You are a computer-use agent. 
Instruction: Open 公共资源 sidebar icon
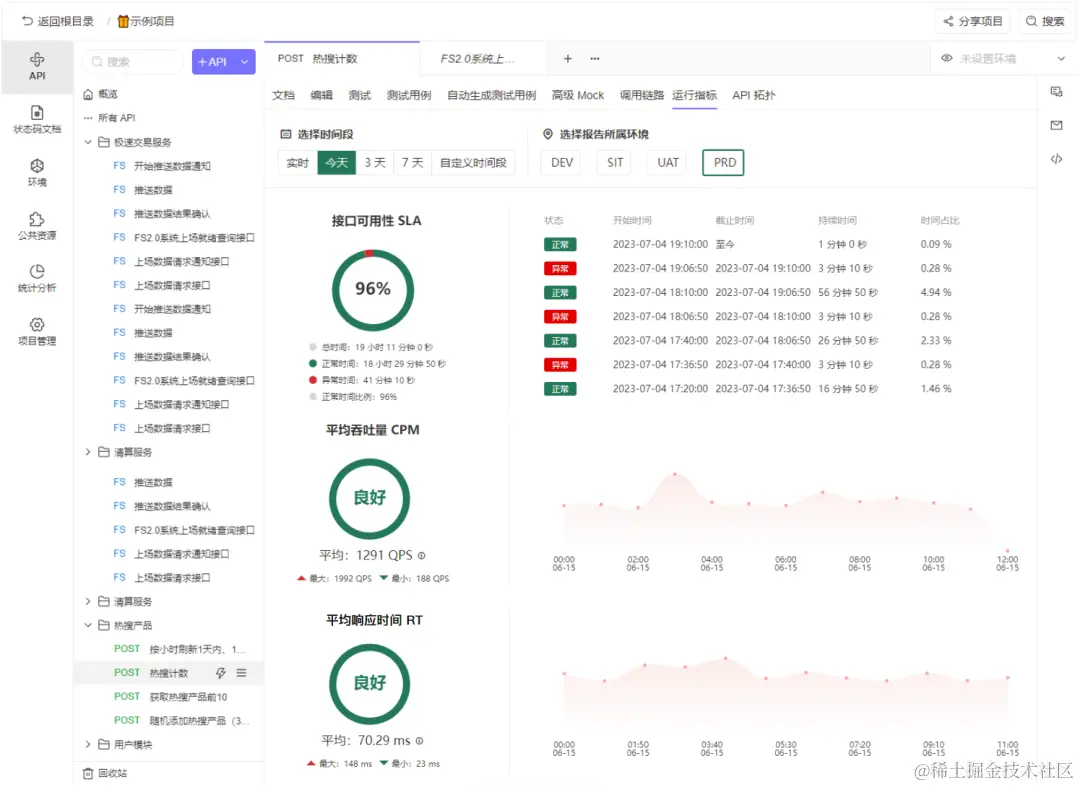(x=37, y=226)
